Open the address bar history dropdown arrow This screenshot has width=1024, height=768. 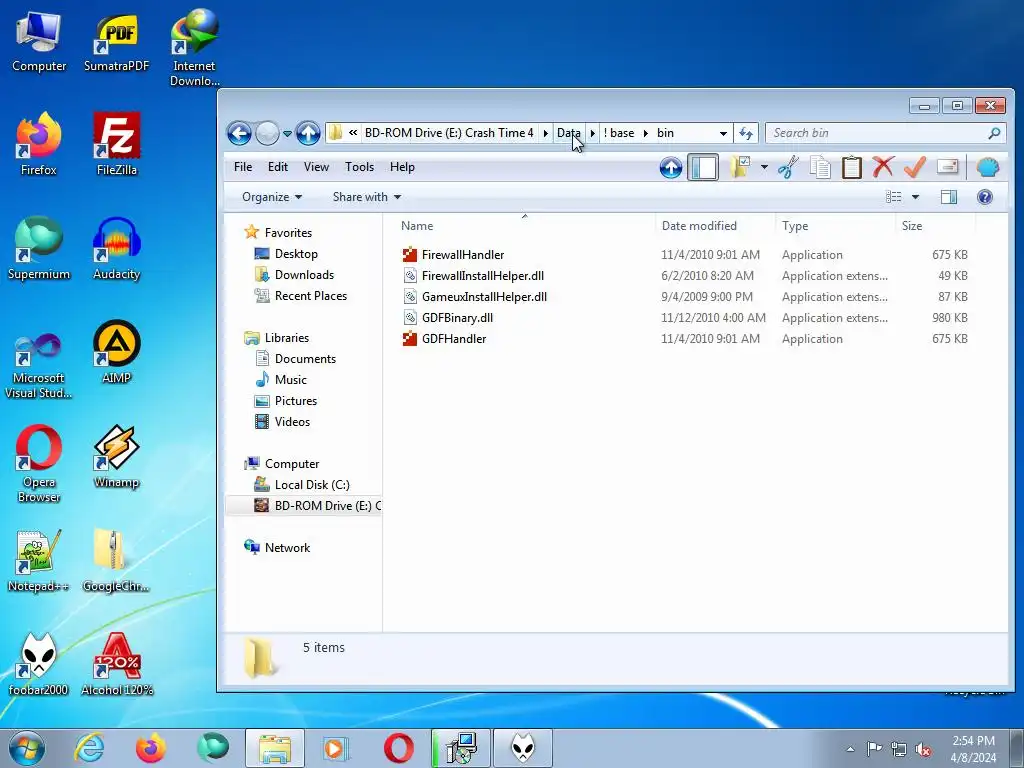click(723, 133)
